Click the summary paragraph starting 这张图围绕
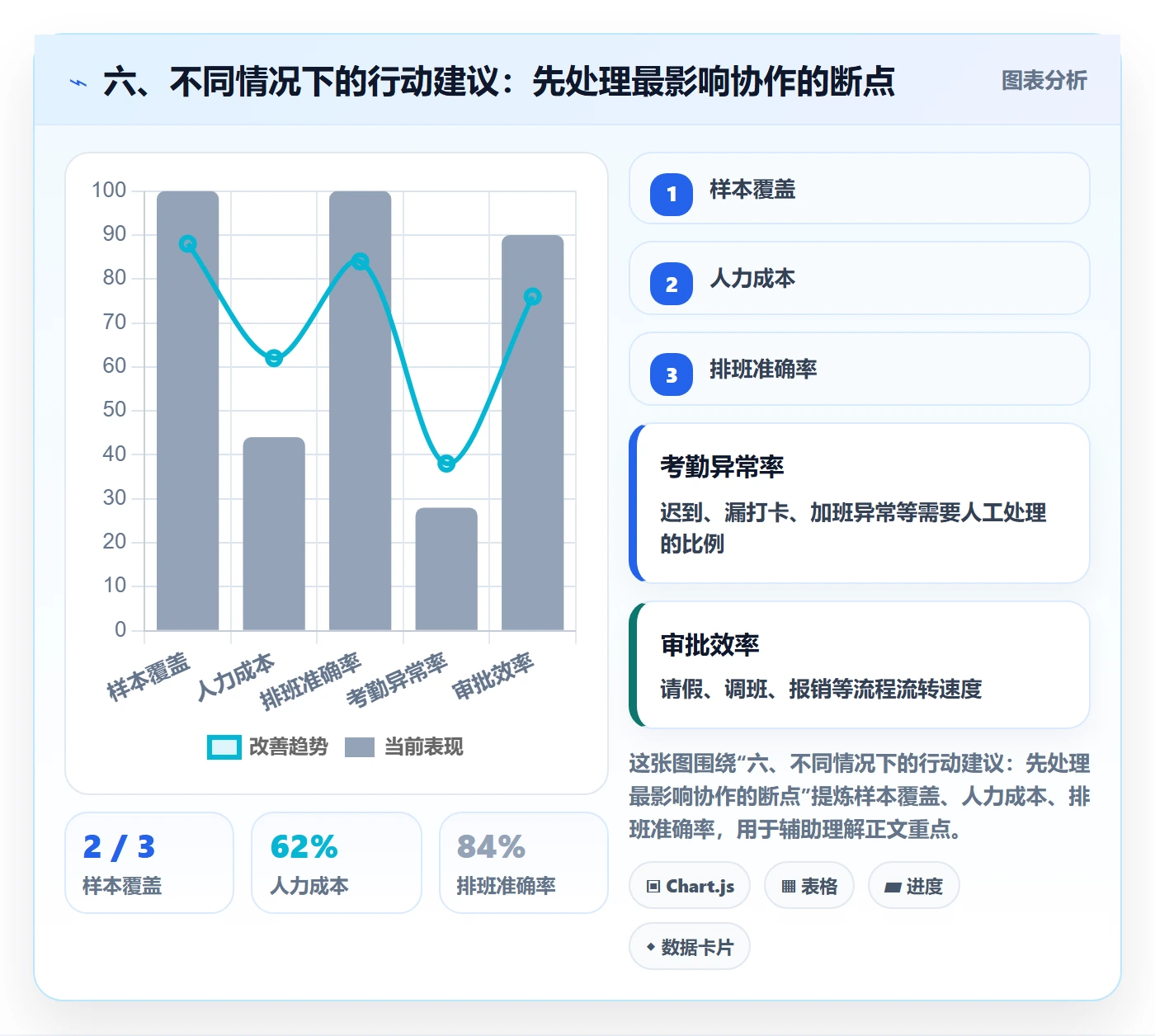This screenshot has width=1155, height=1036. pyautogui.click(x=860, y=796)
